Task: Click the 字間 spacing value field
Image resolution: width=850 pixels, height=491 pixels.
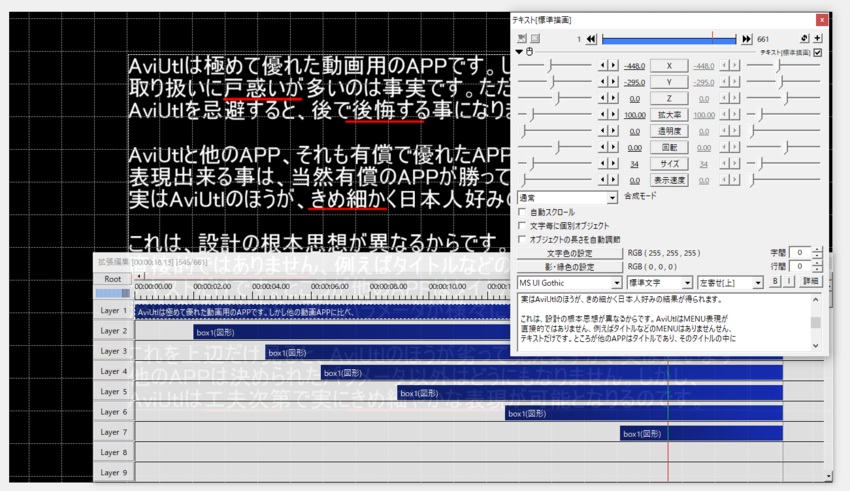Action: 801,253
